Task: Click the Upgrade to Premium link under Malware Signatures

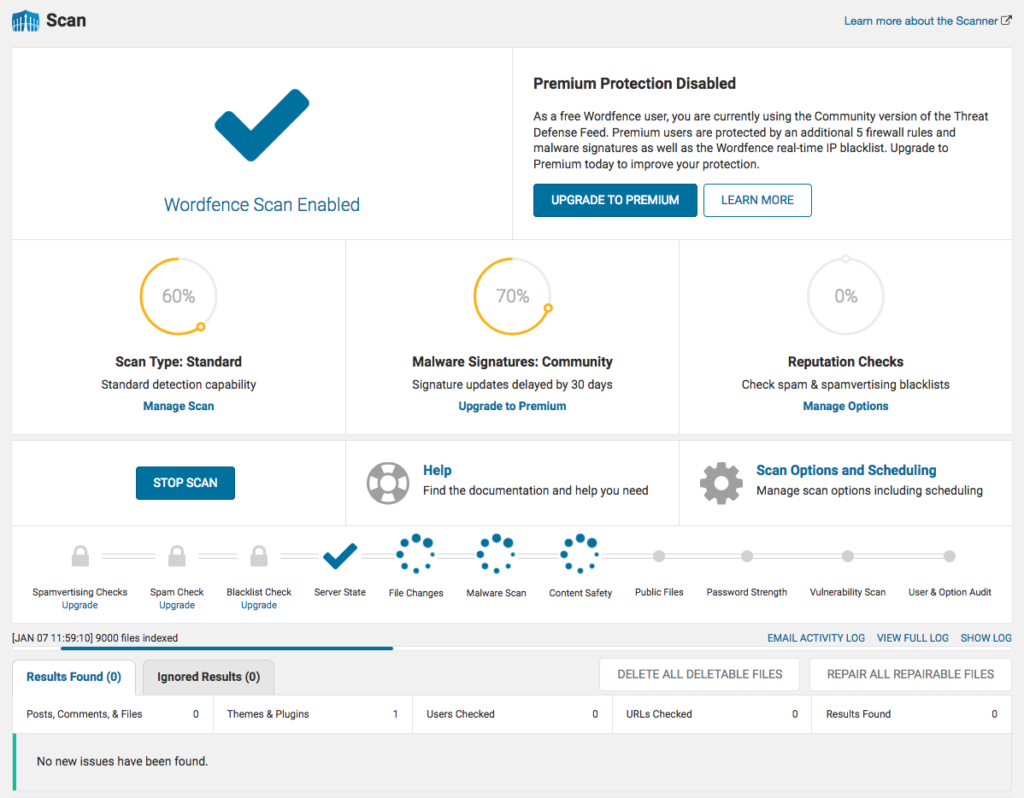Action: point(512,406)
